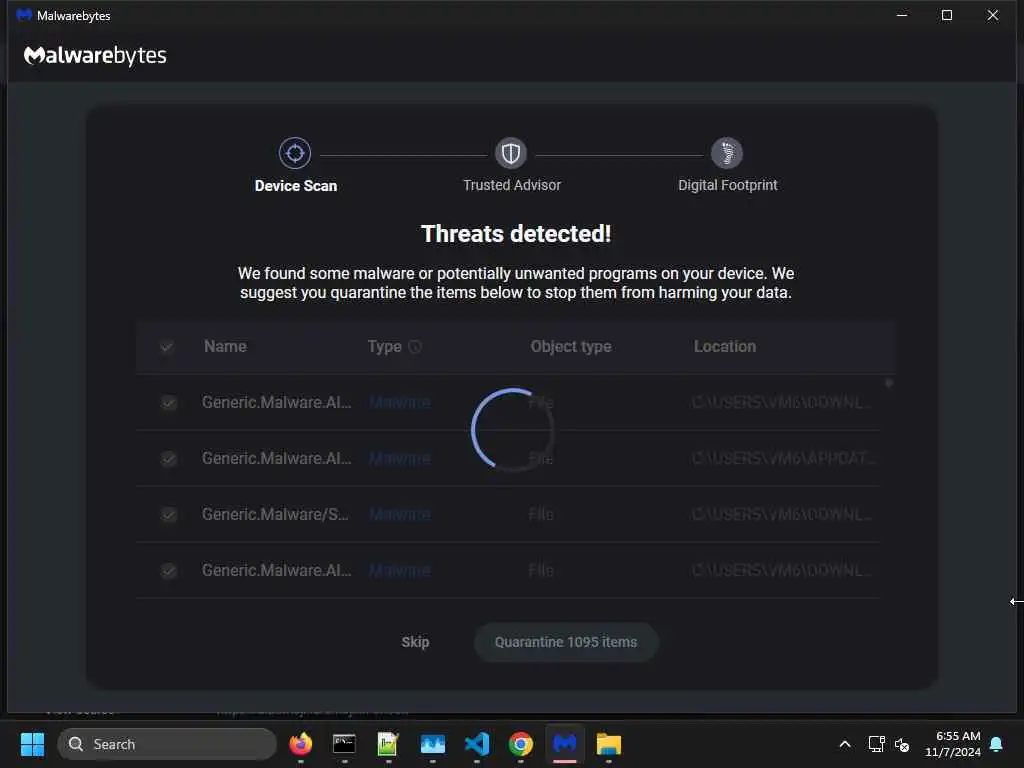
Task: Click the Generic.Malware/S... threat name
Action: (275, 515)
